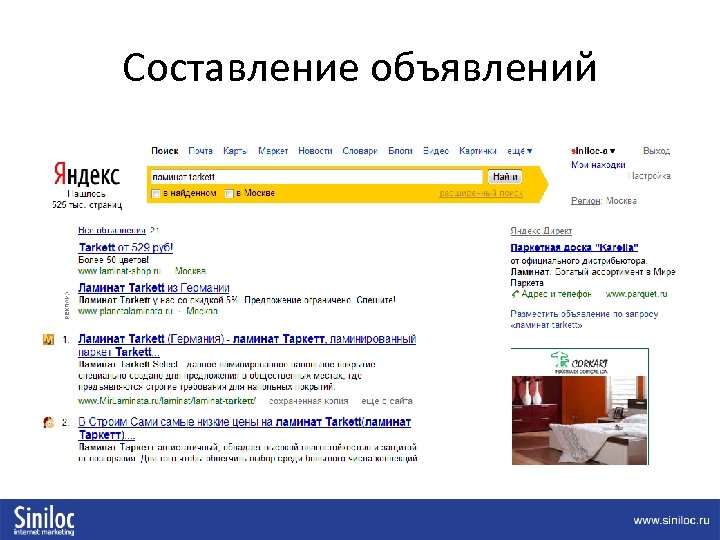
Task: Click 'Адрес и телефон' link
Action: (x=556, y=294)
